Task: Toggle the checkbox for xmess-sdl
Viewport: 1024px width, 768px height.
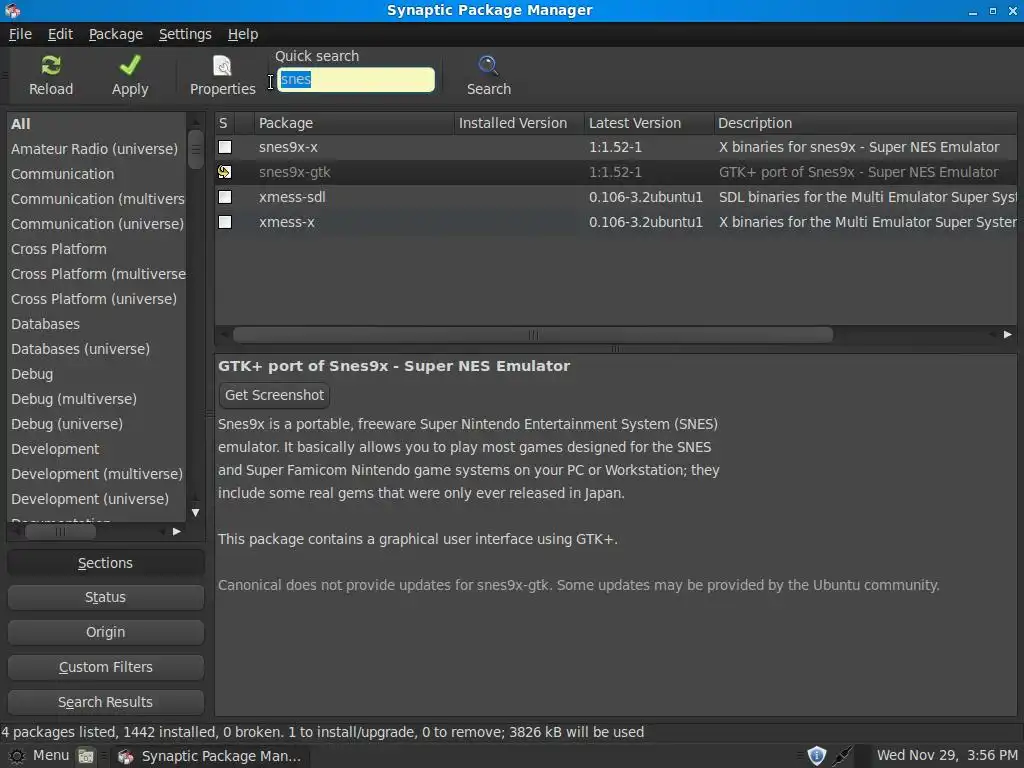Action: 225,197
